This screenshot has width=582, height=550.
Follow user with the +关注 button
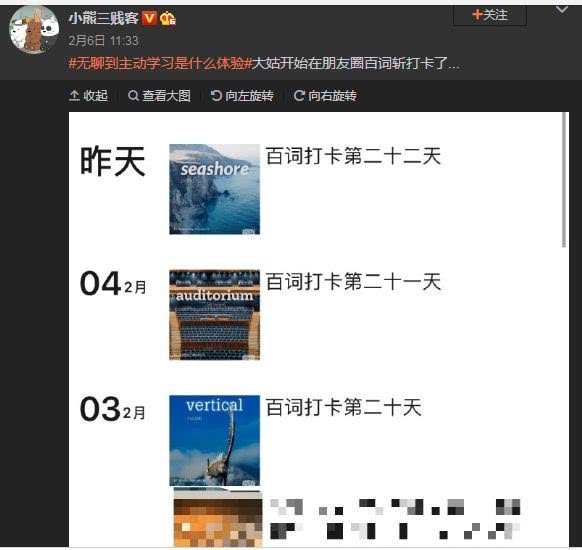click(490, 16)
